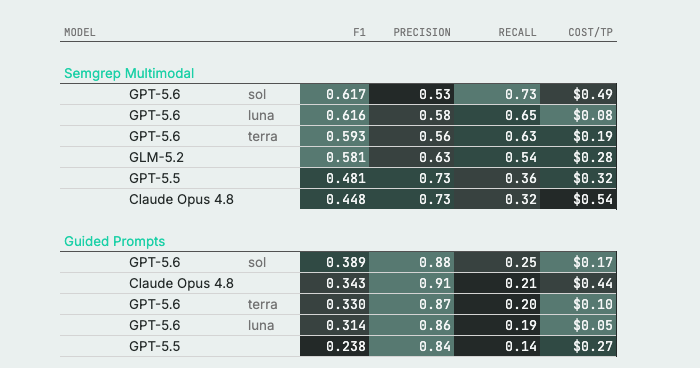
Task: Select the GLM-5.2 model row
Action: coord(338,157)
